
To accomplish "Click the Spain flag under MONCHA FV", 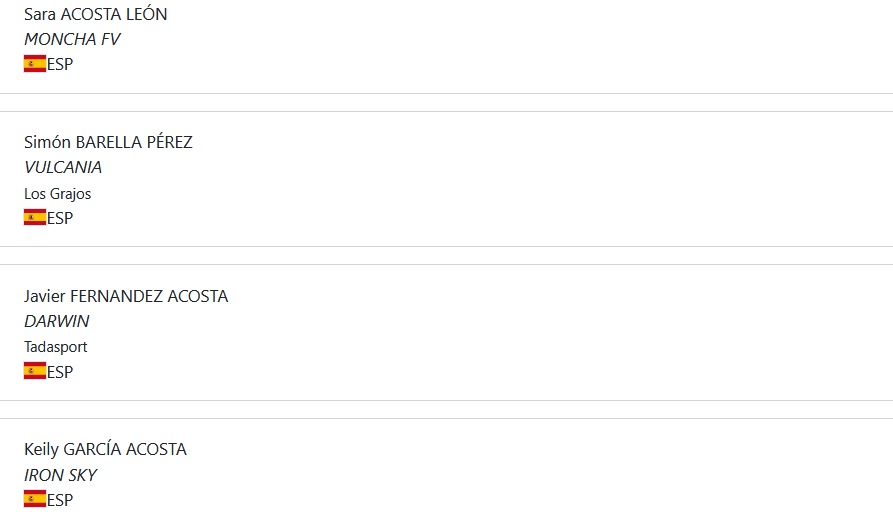I will tap(35, 64).
